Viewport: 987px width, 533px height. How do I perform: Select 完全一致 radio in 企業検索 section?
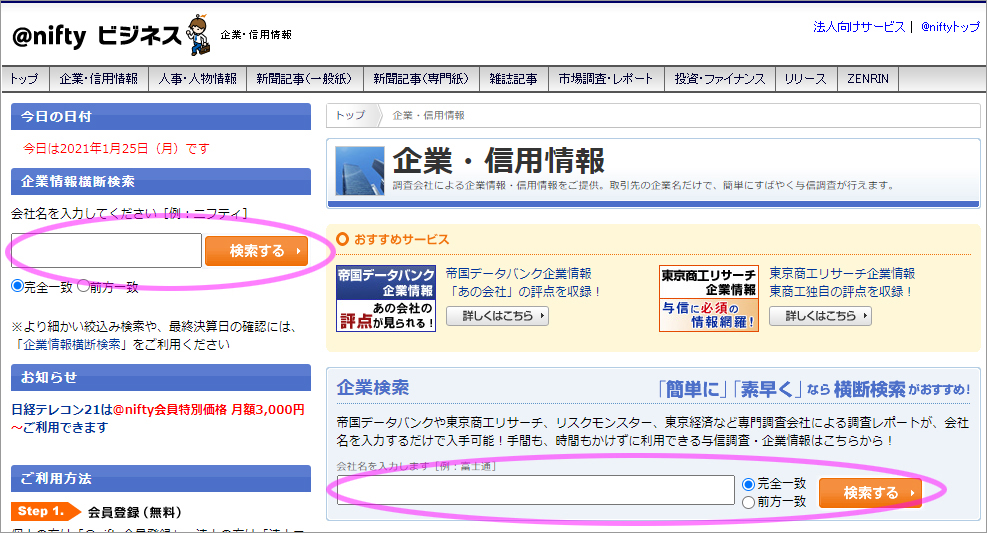coord(748,484)
